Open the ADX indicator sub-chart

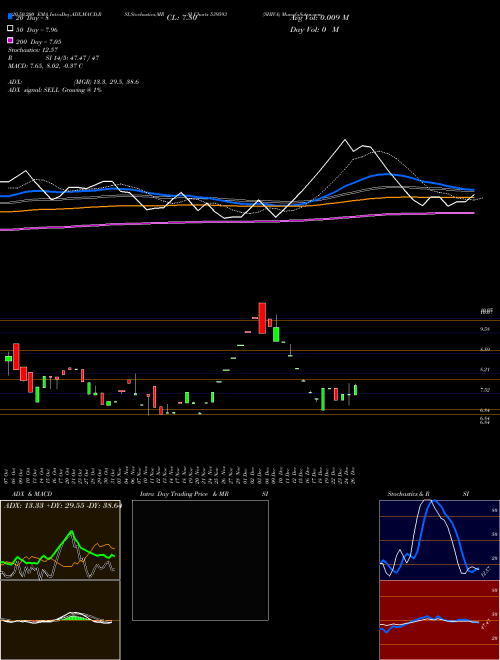pyautogui.click(x=60, y=540)
